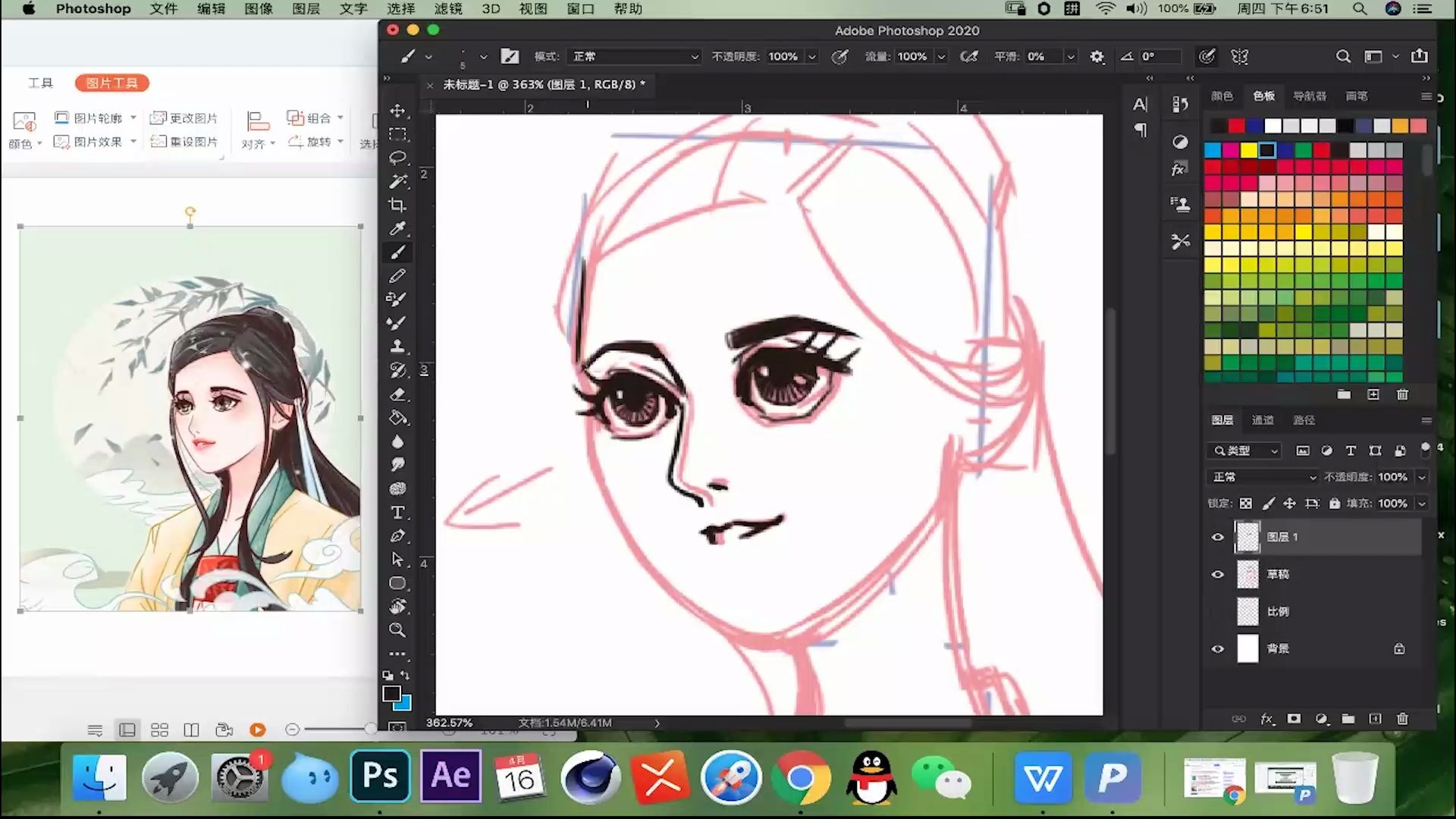Switch to the 通道 tab
This screenshot has height=819, width=1456.
pos(1263,420)
